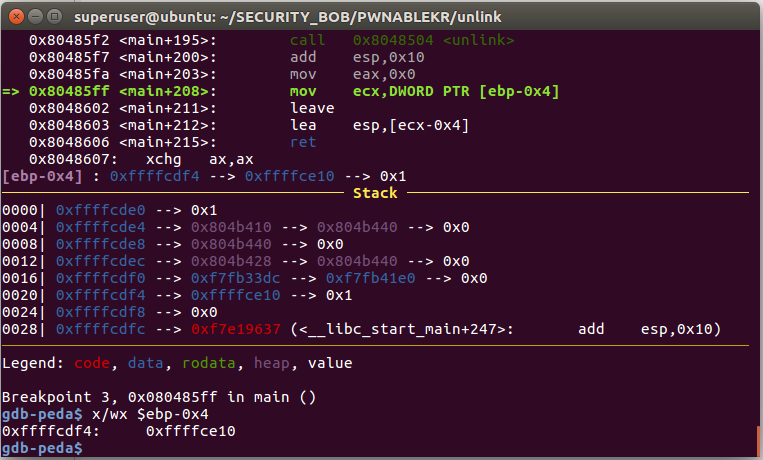
Task: Select 'ecx,DWORD PTR [ebp-0x4]' operand
Action: pyautogui.click(x=456, y=91)
